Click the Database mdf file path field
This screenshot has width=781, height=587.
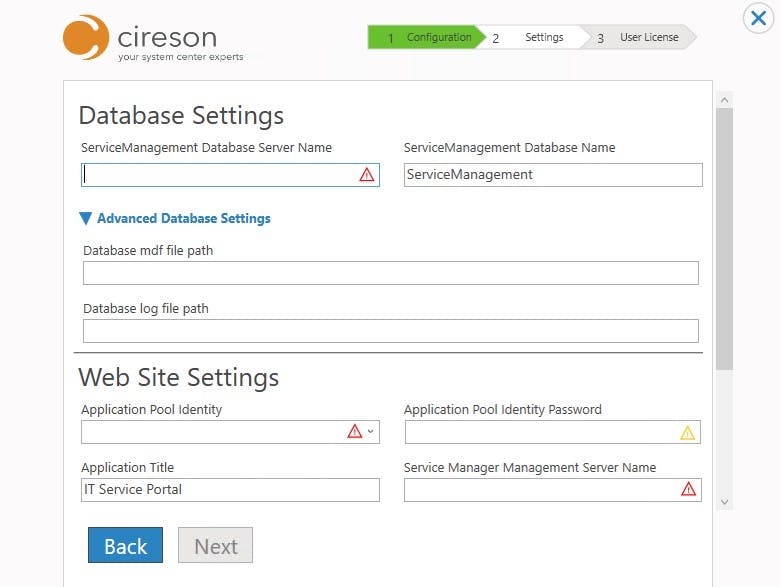pyautogui.click(x=390, y=273)
